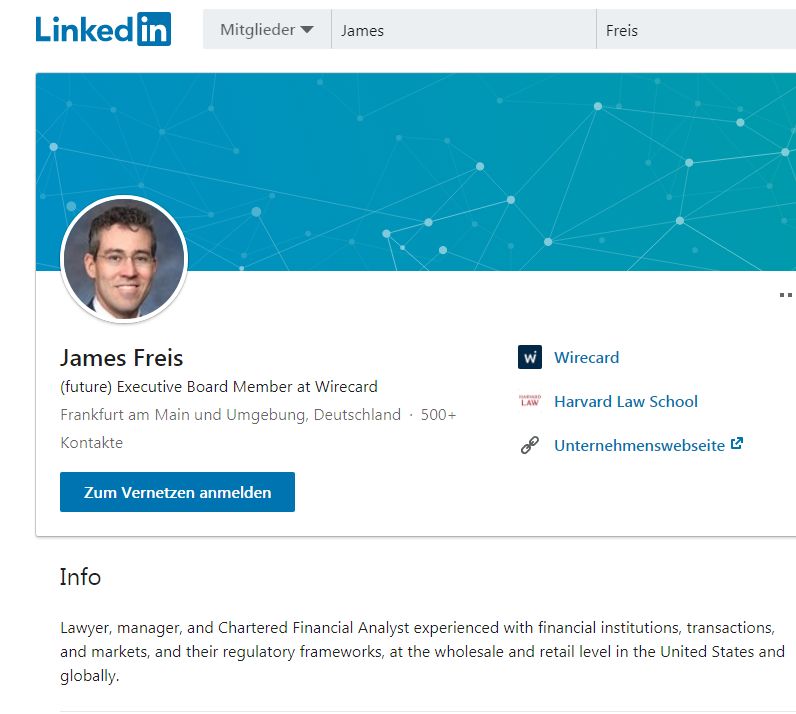Click the external link arrow icon

point(737,444)
